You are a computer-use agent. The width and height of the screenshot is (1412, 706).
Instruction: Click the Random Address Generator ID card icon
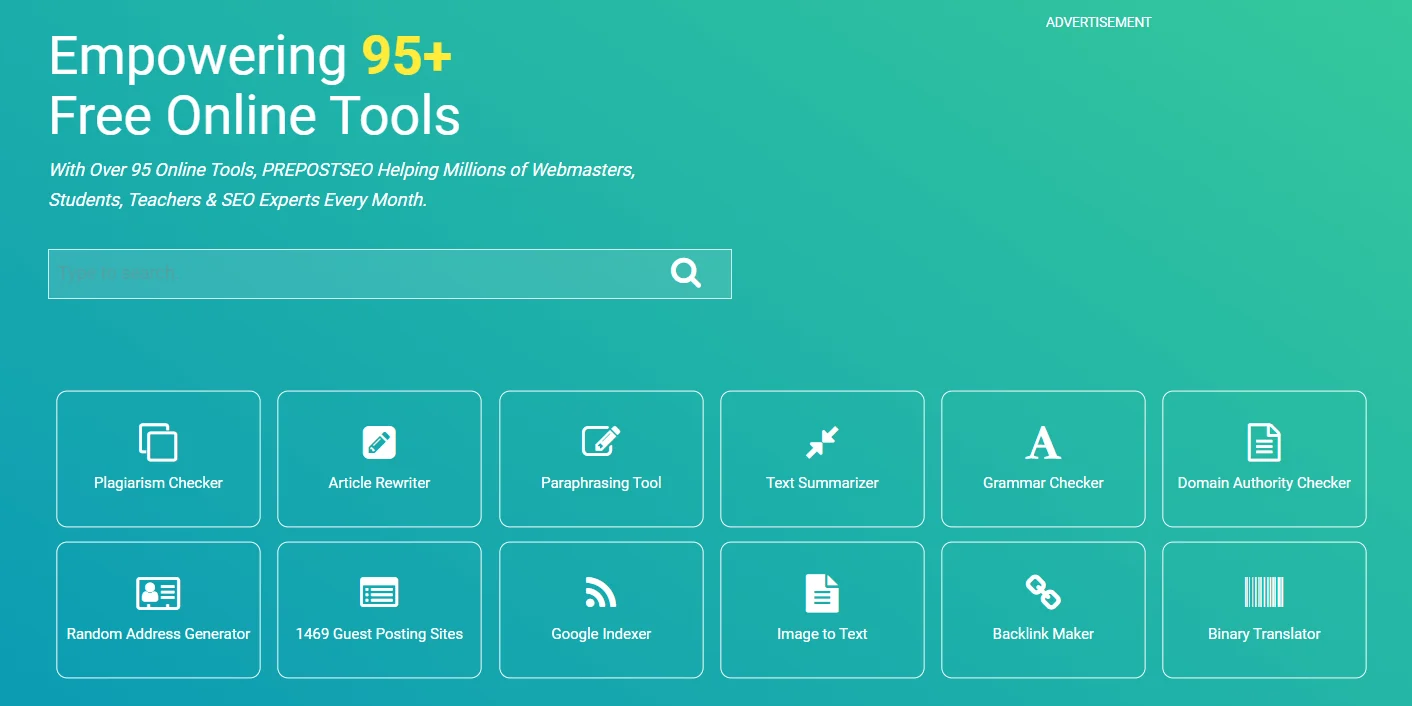point(158,593)
